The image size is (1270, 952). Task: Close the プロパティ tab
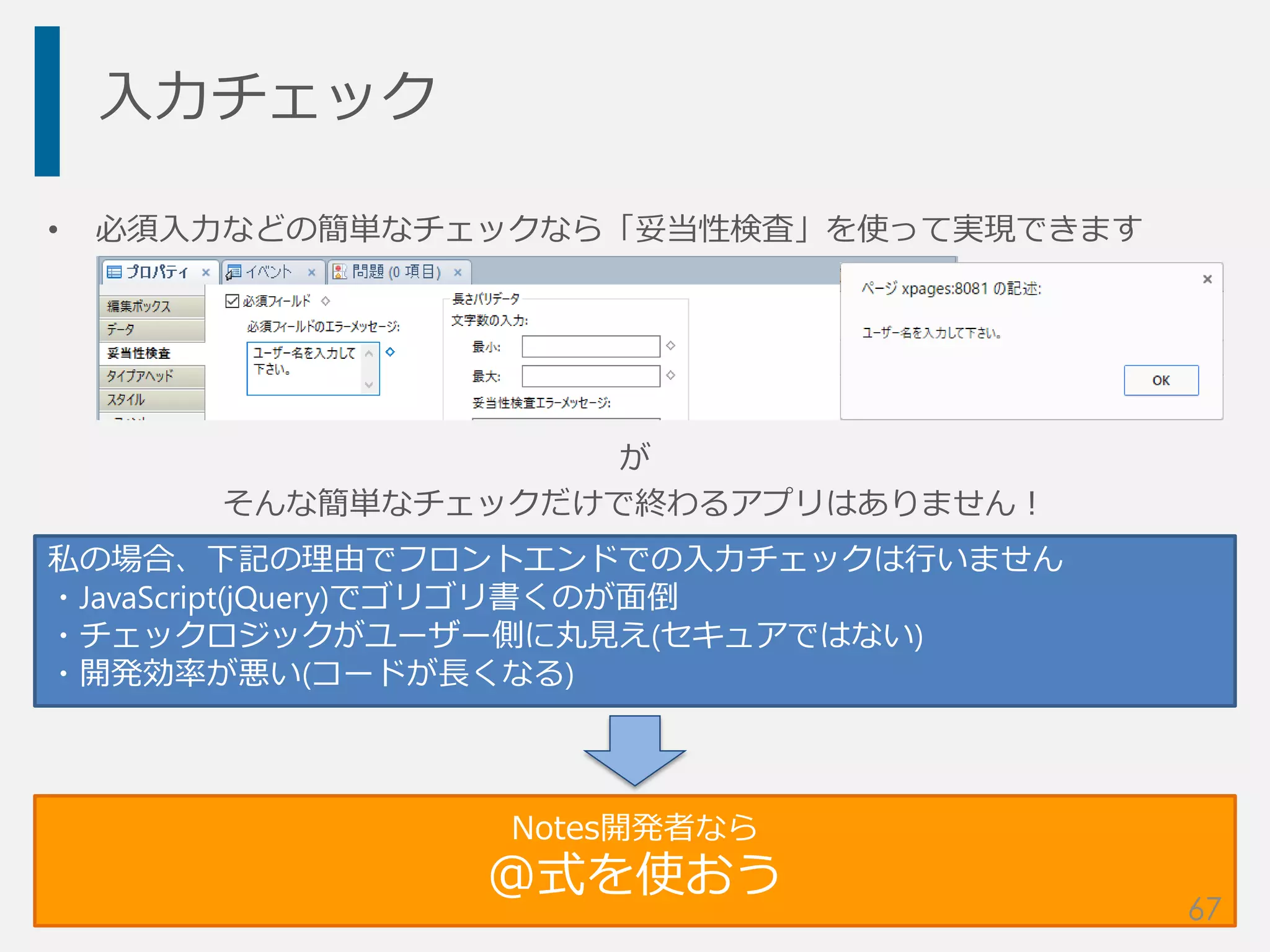(206, 272)
